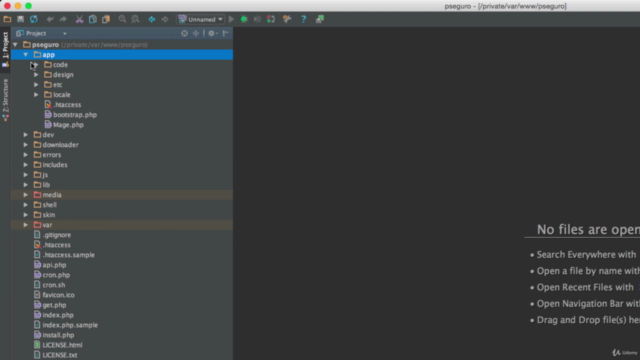Click the Run play icon
The width and height of the screenshot is (640, 360).
click(231, 19)
